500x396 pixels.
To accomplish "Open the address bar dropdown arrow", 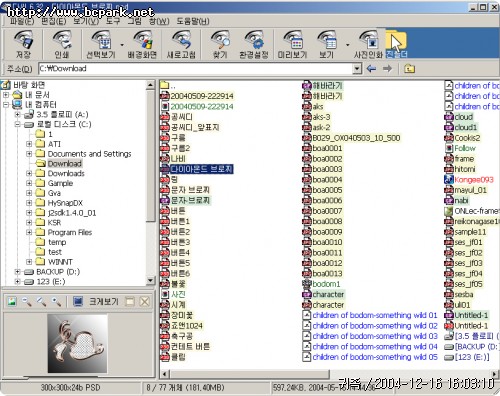I will point(357,69).
